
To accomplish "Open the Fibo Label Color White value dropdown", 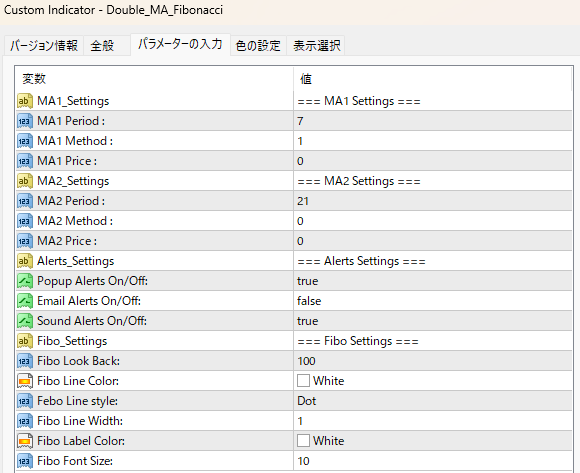I will pyautogui.click(x=432, y=441).
